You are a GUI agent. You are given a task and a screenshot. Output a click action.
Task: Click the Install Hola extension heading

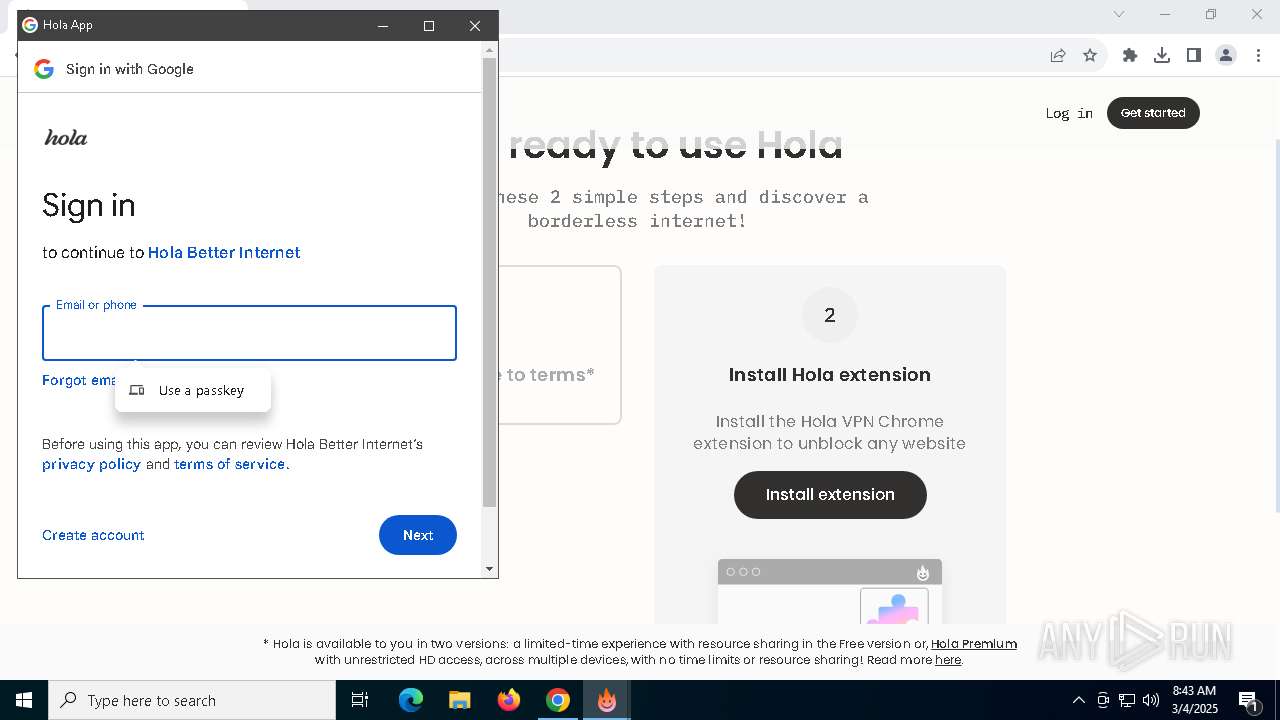(830, 375)
